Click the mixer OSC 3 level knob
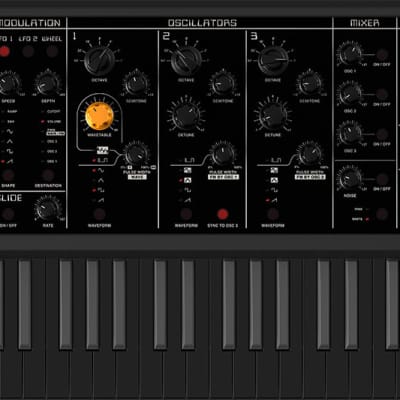 pyautogui.click(x=350, y=134)
